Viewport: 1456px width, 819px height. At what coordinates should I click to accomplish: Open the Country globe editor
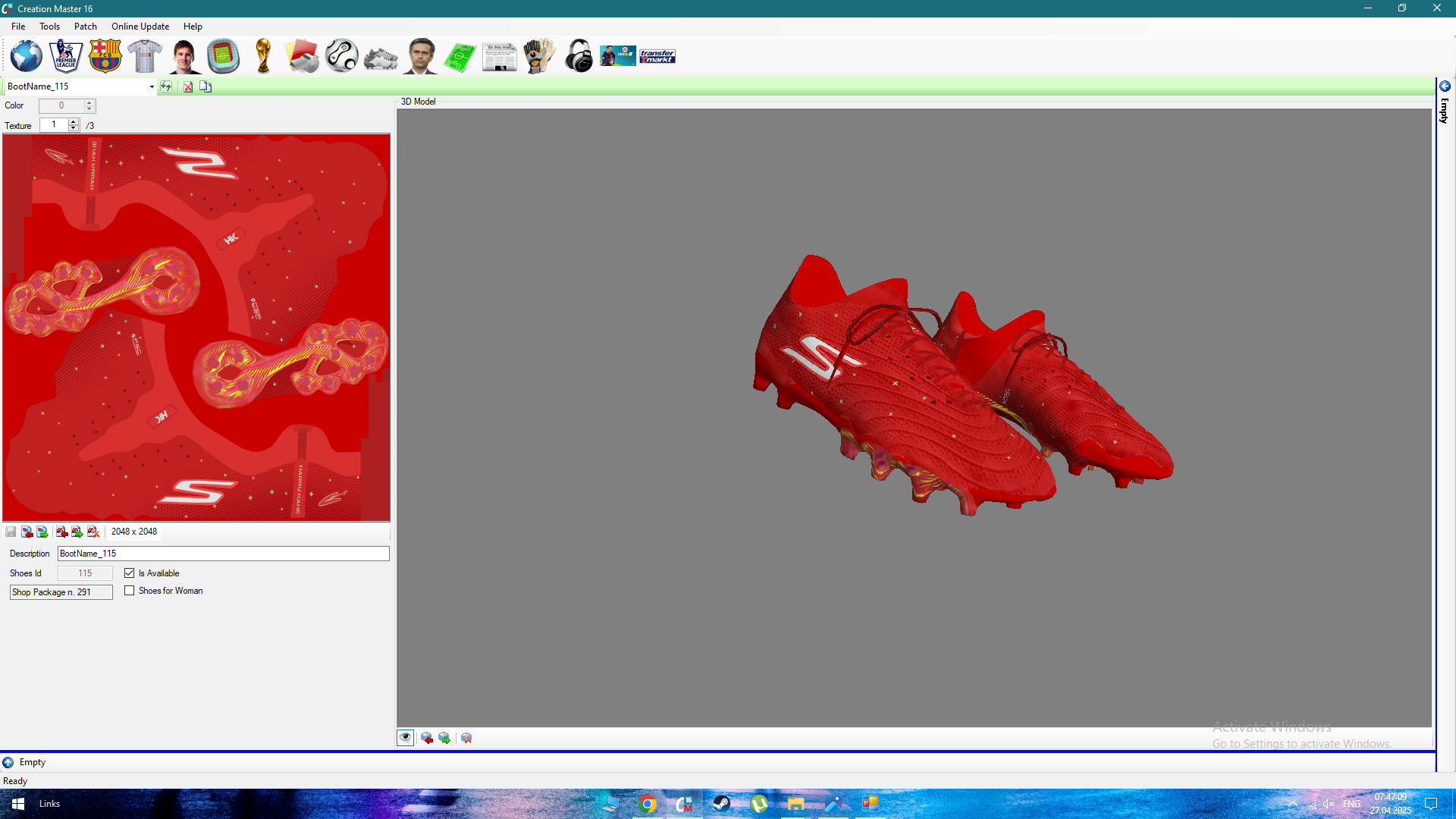tap(27, 56)
